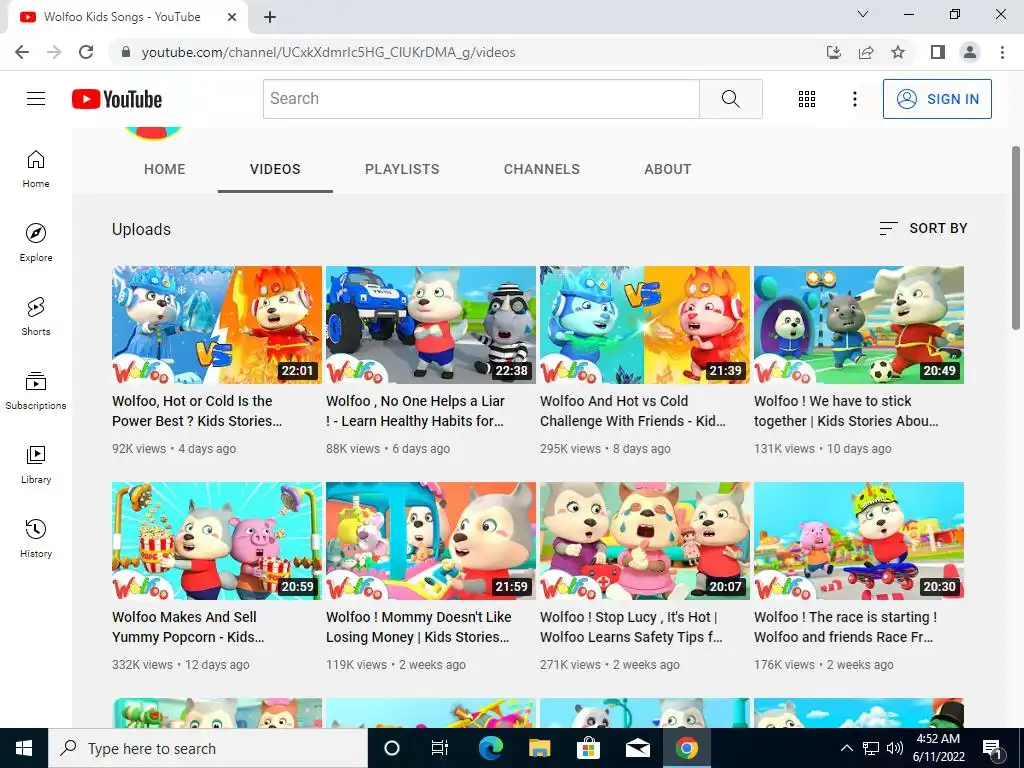Screen dimensions: 1024x768
Task: Open the Windows Start menu
Action: (24, 748)
